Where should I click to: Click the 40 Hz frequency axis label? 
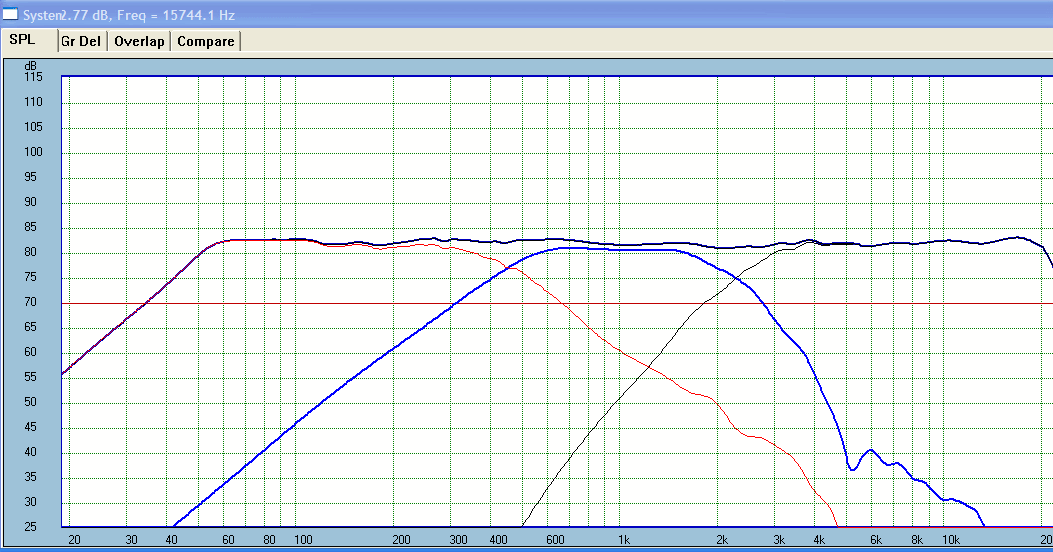171,540
